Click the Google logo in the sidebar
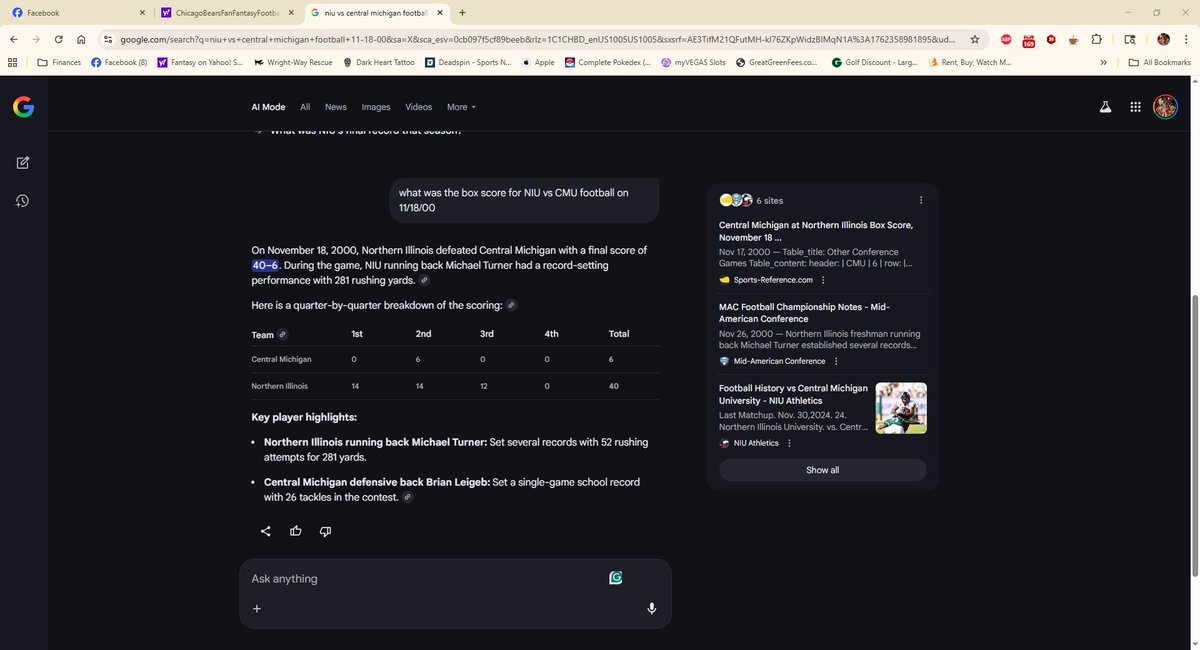Viewport: 1200px width, 650px height. tap(23, 107)
